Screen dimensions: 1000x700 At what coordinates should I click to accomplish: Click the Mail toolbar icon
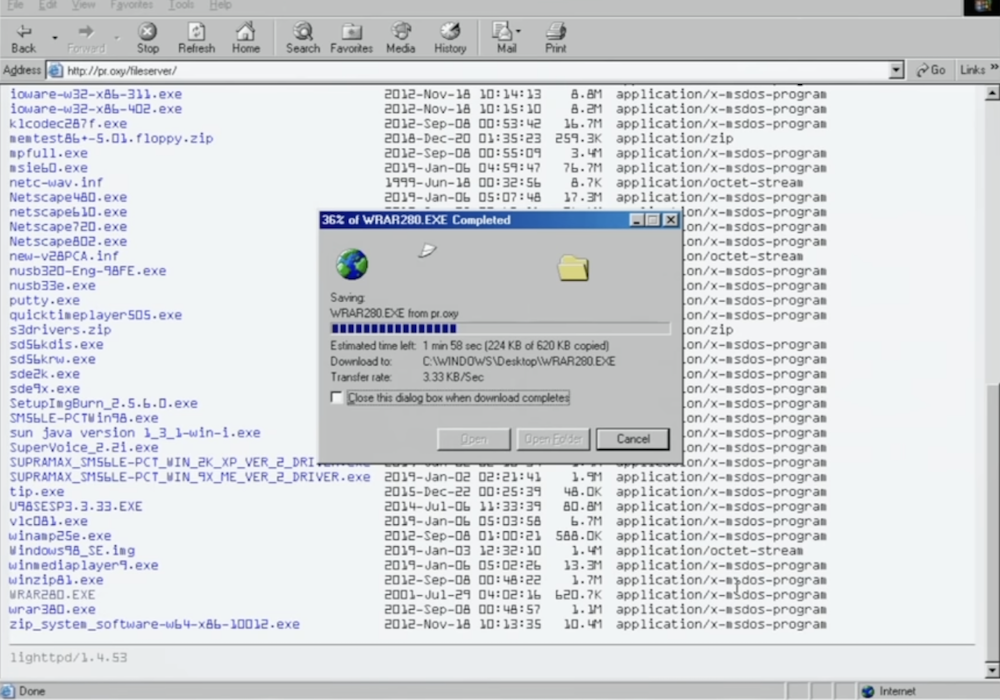(x=503, y=31)
